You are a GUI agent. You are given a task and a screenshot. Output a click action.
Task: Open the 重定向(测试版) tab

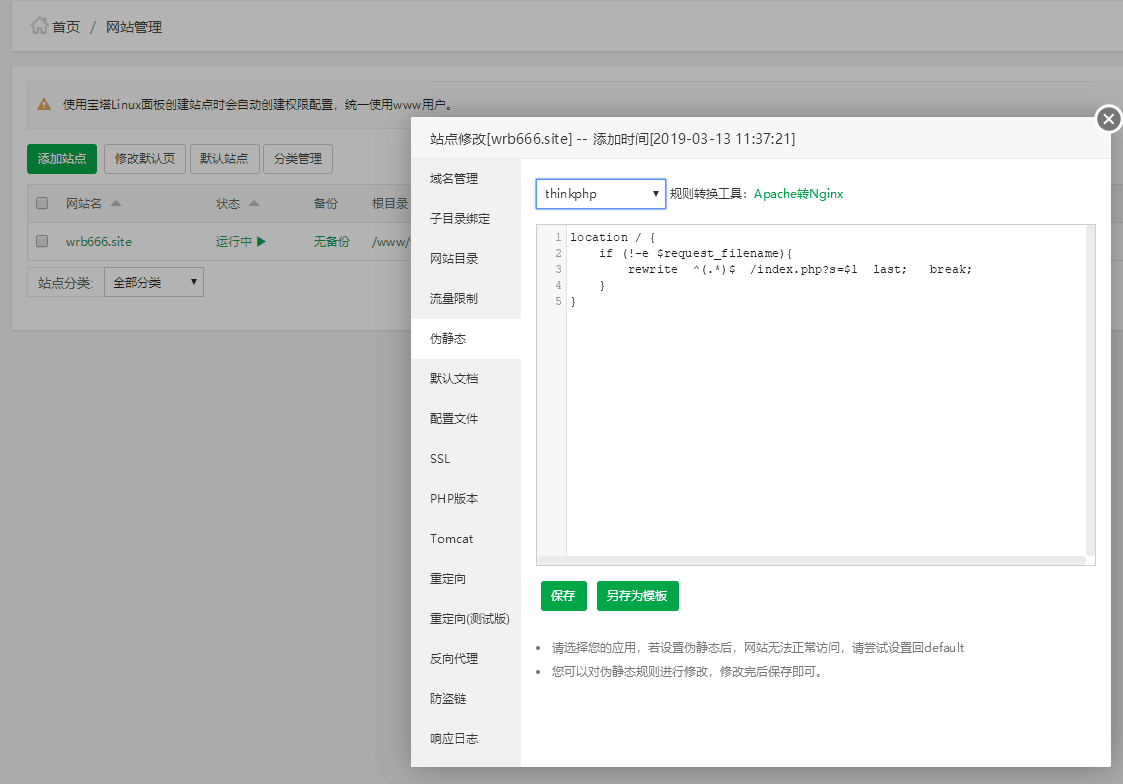click(466, 619)
